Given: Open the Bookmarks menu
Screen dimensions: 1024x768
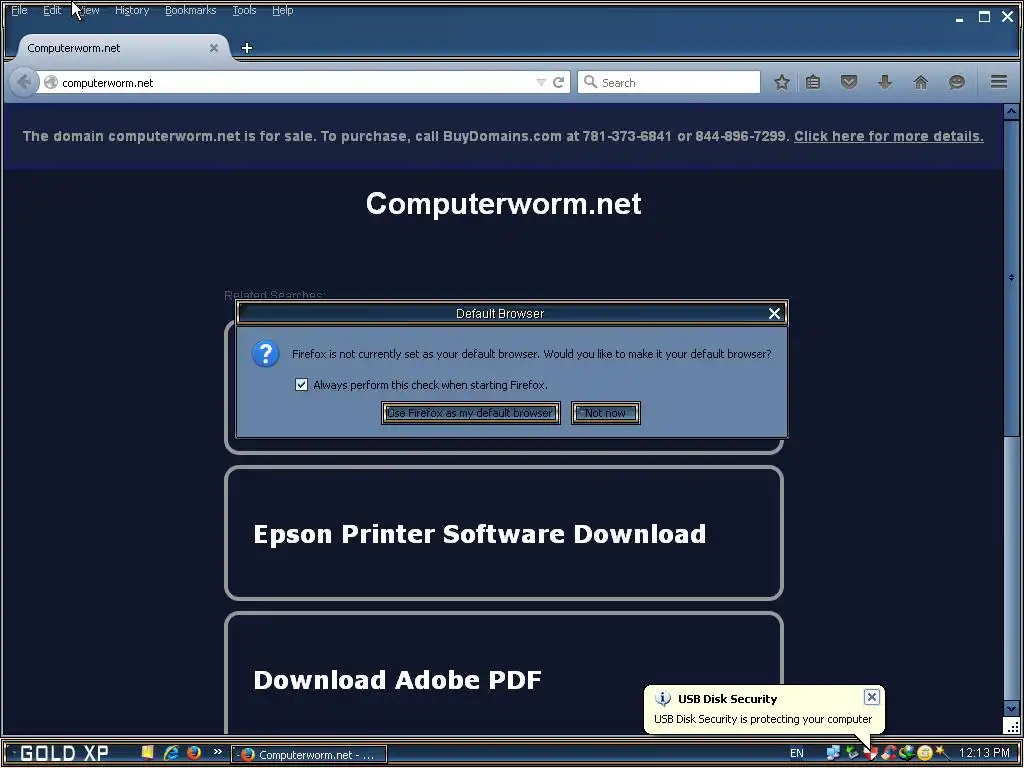Looking at the screenshot, I should point(191,10).
